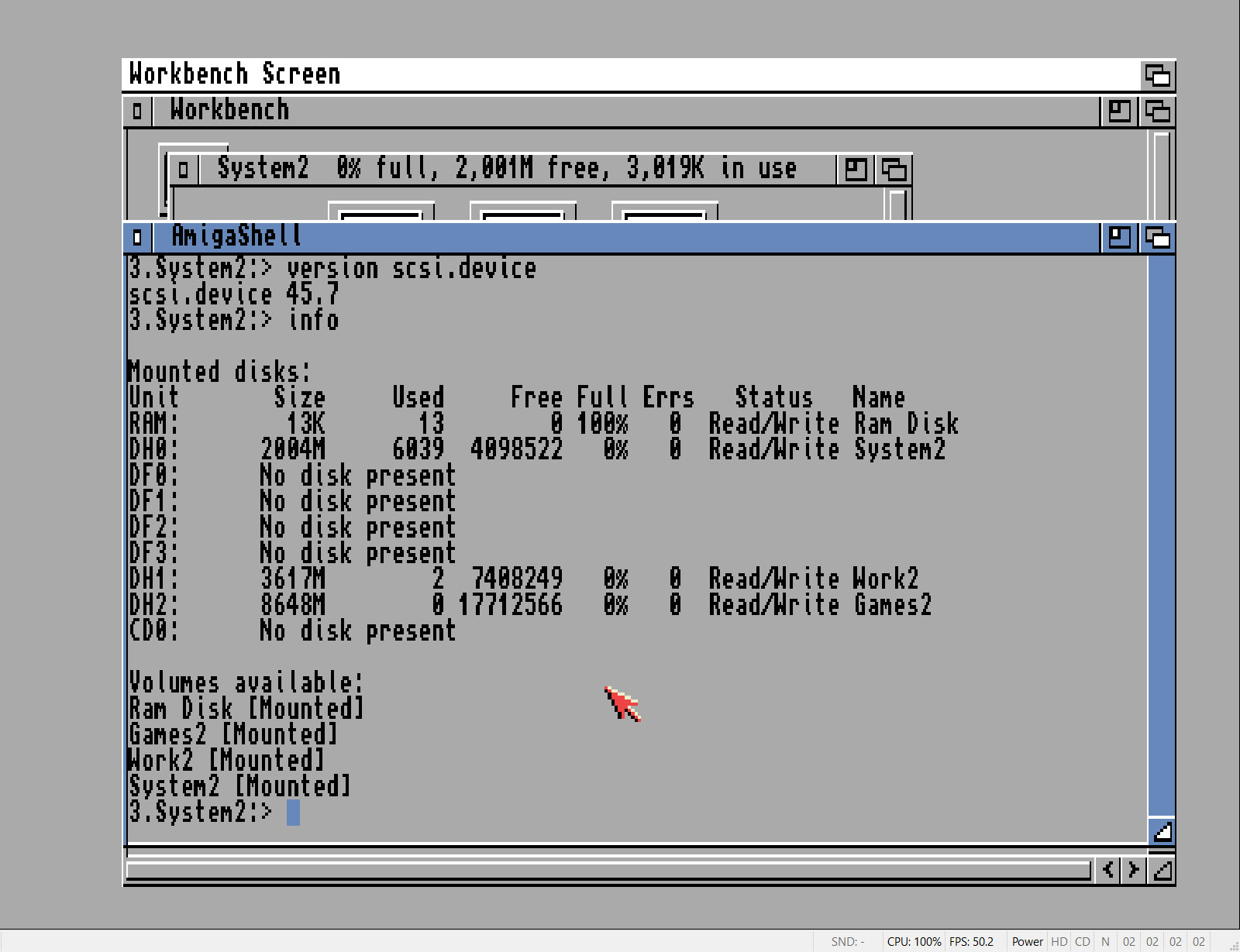
Task: Click the System2 window depth gadget
Action: click(894, 169)
